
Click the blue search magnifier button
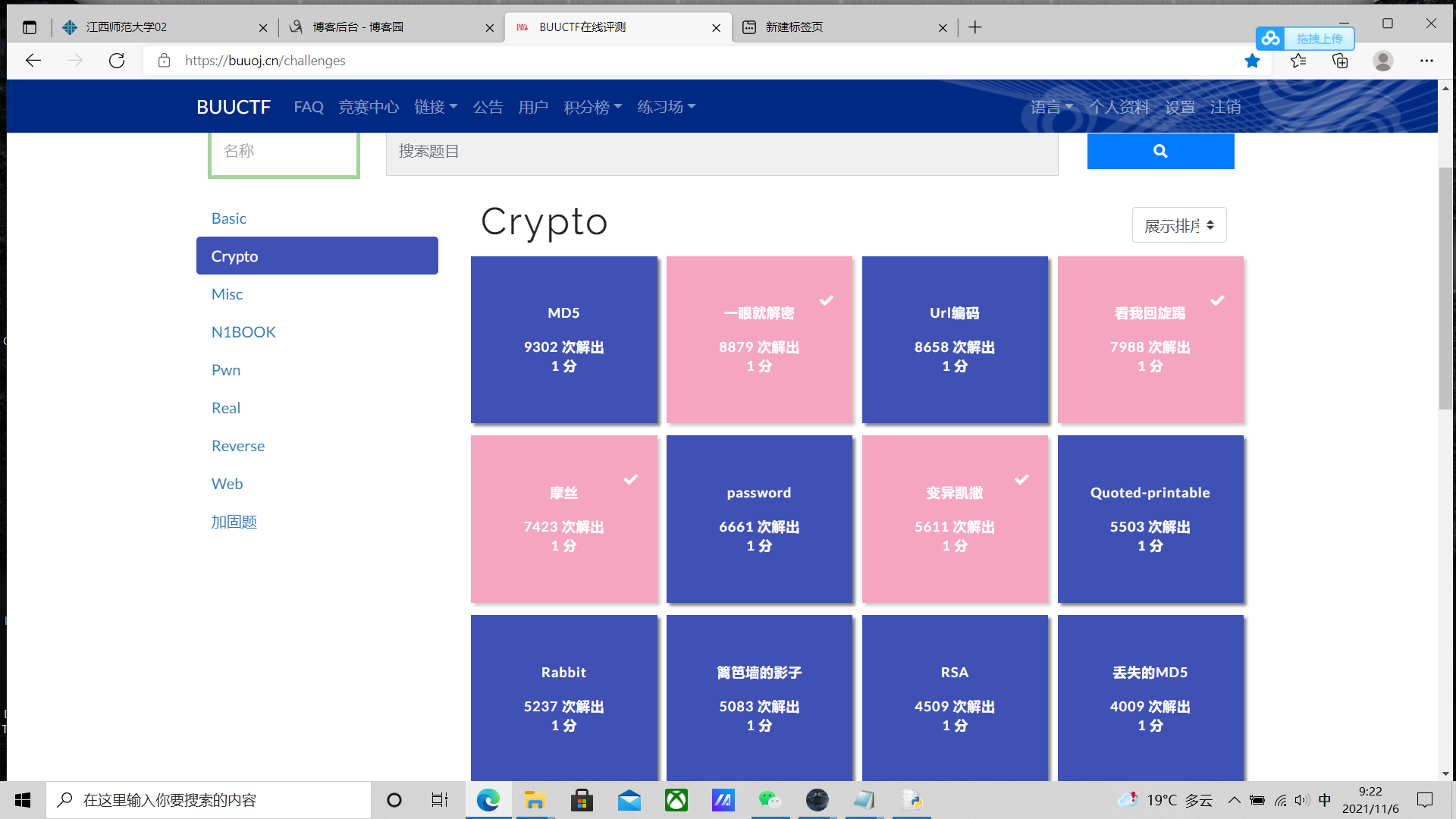(x=1159, y=151)
